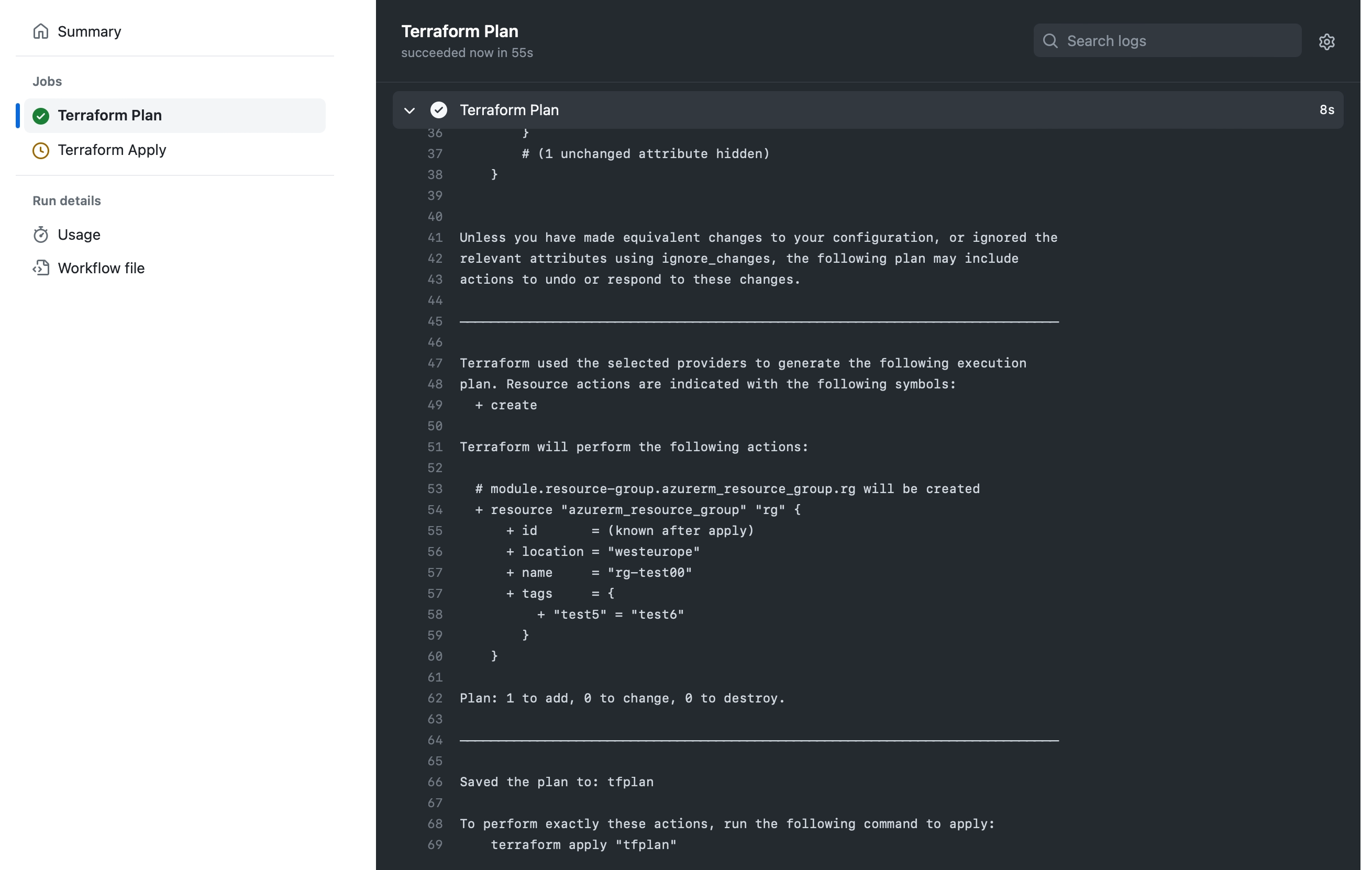Click the step success checkmark in log header
The height and width of the screenshot is (870, 1372).
(439, 110)
